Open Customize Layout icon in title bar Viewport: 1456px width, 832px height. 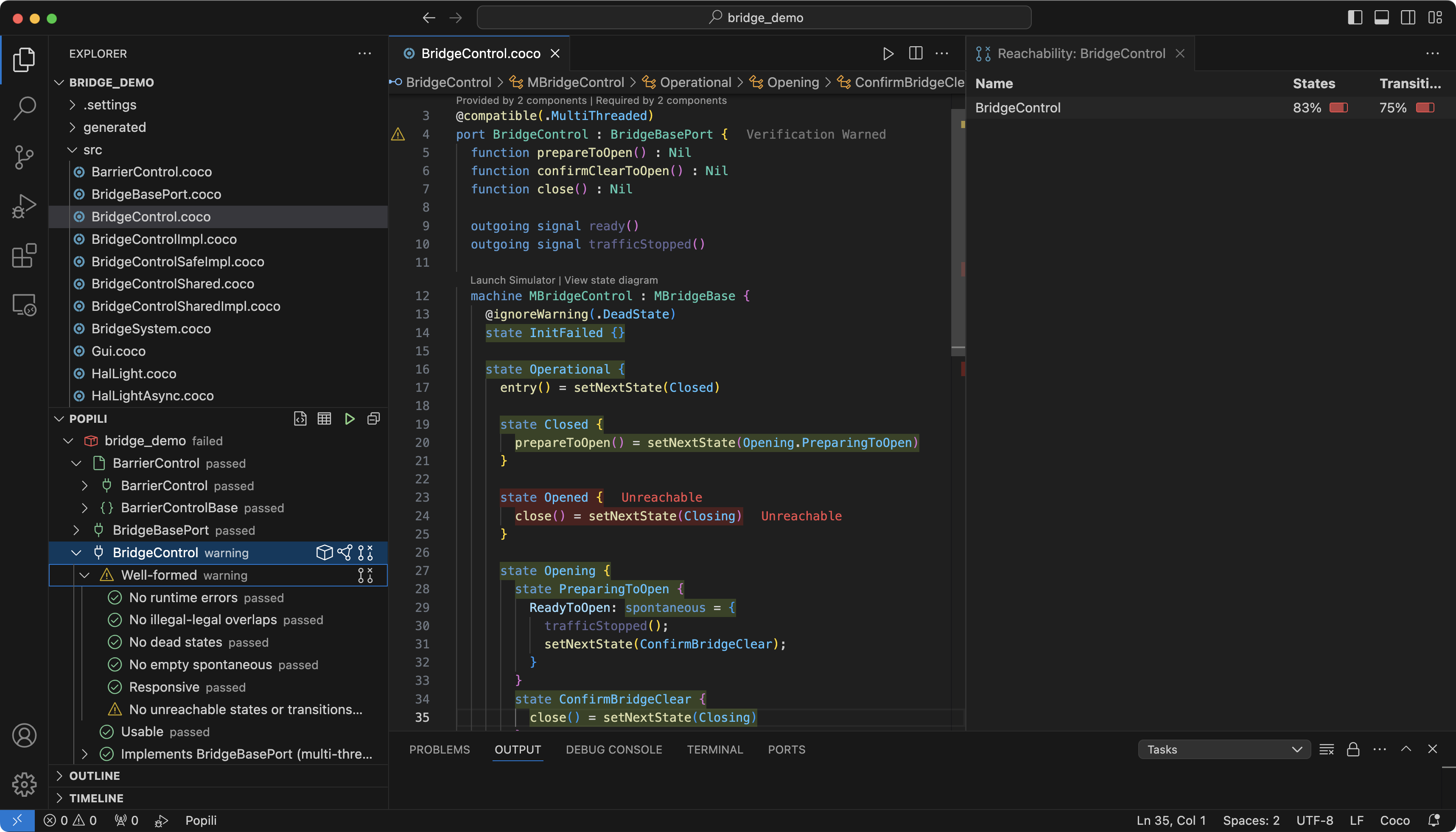(1435, 18)
